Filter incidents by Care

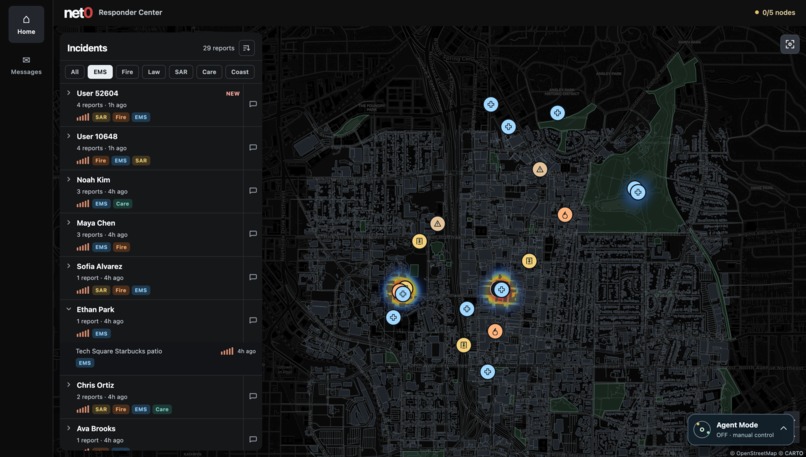click(209, 72)
